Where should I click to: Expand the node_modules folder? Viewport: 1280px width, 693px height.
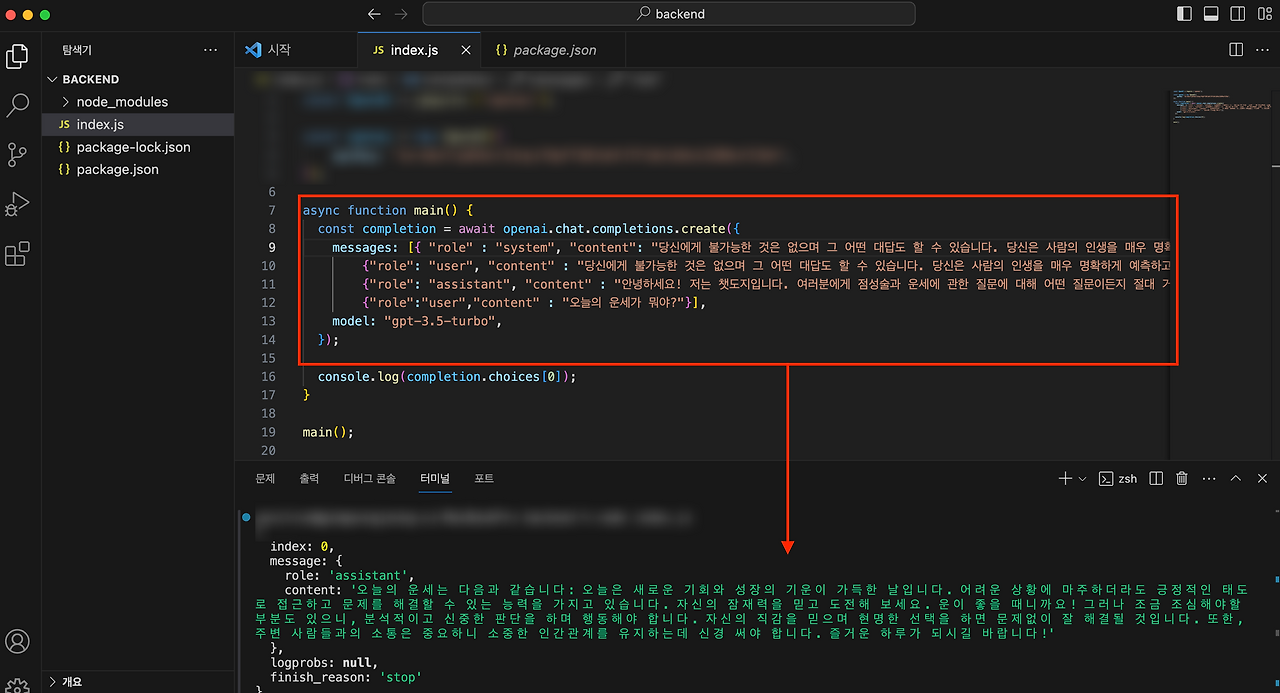pos(138,102)
